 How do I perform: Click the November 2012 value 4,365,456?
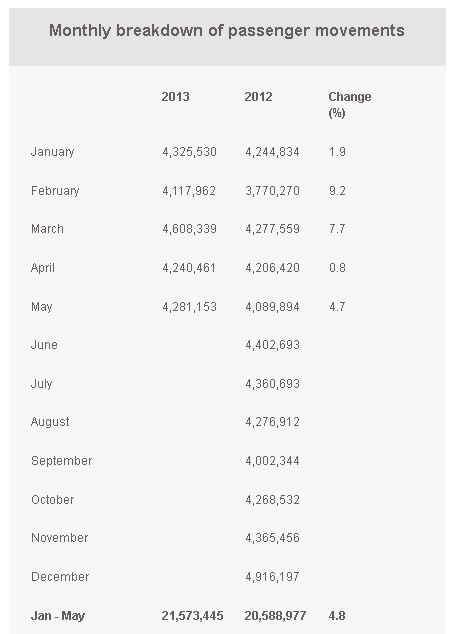(272, 538)
